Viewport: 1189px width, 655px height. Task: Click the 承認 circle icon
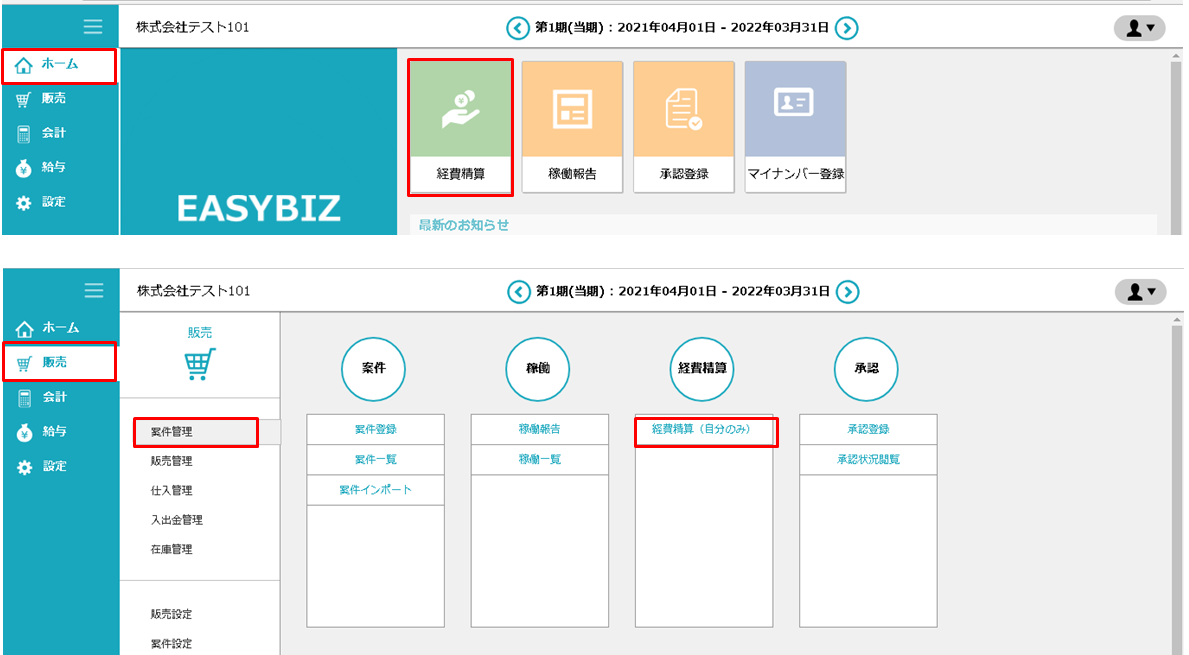pyautogui.click(x=866, y=368)
